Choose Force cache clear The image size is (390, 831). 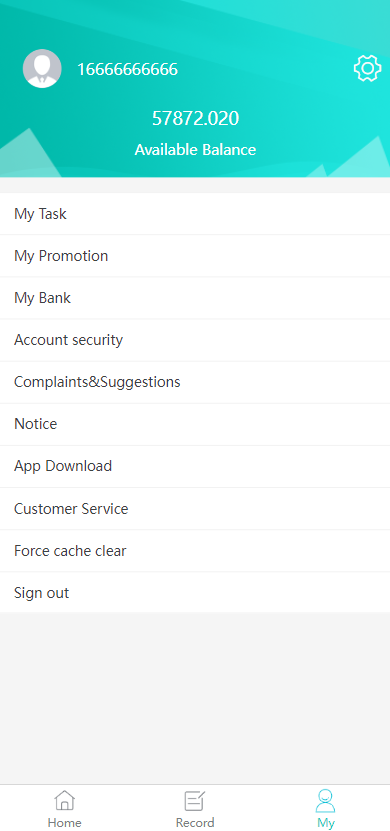coord(195,551)
